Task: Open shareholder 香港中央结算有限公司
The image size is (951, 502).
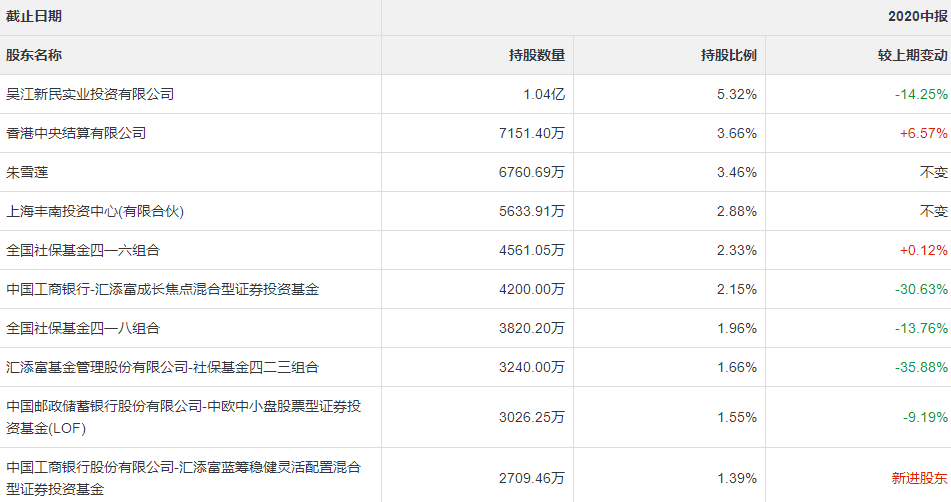Action: 76,133
